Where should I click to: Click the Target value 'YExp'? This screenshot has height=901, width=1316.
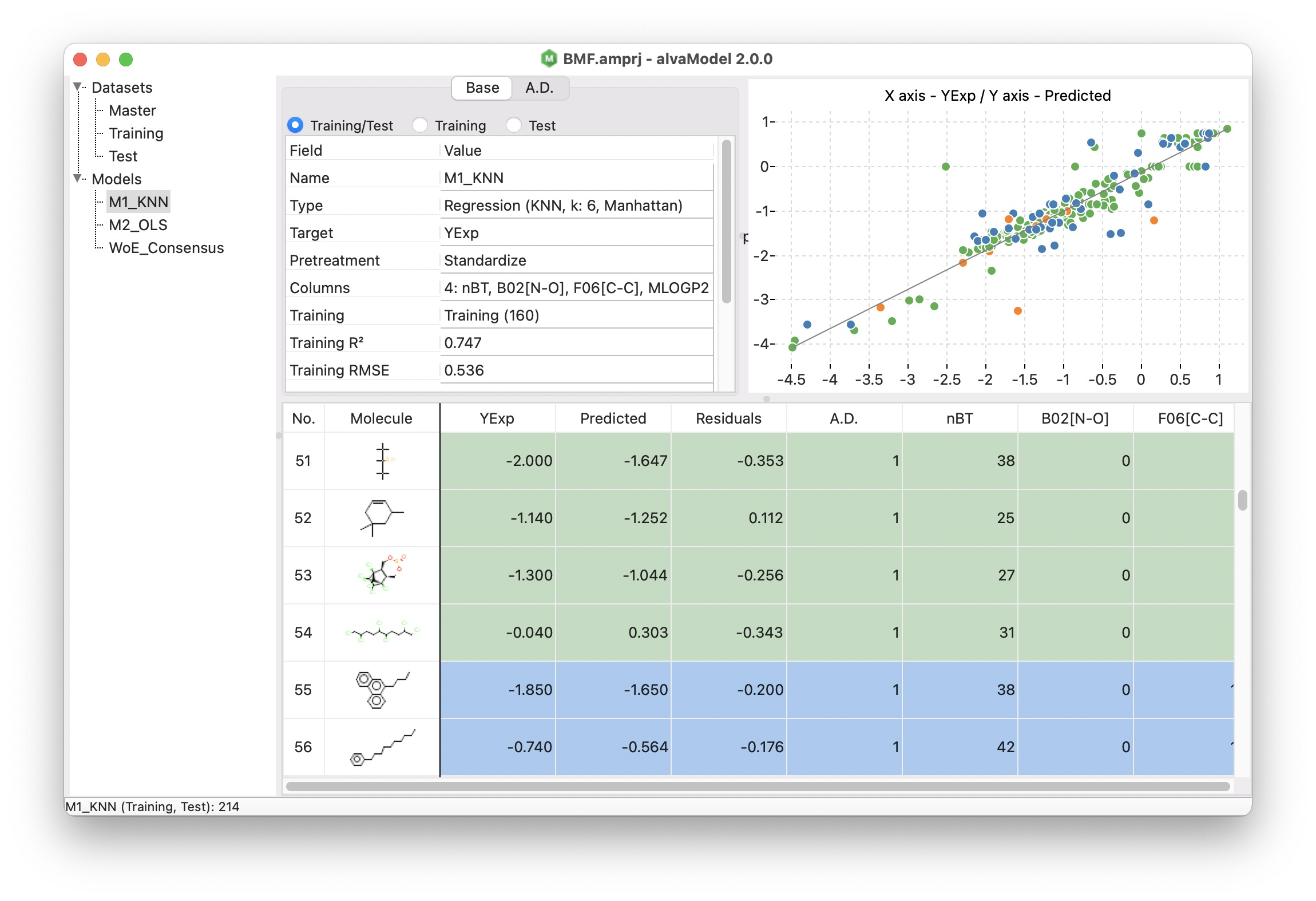click(x=576, y=233)
